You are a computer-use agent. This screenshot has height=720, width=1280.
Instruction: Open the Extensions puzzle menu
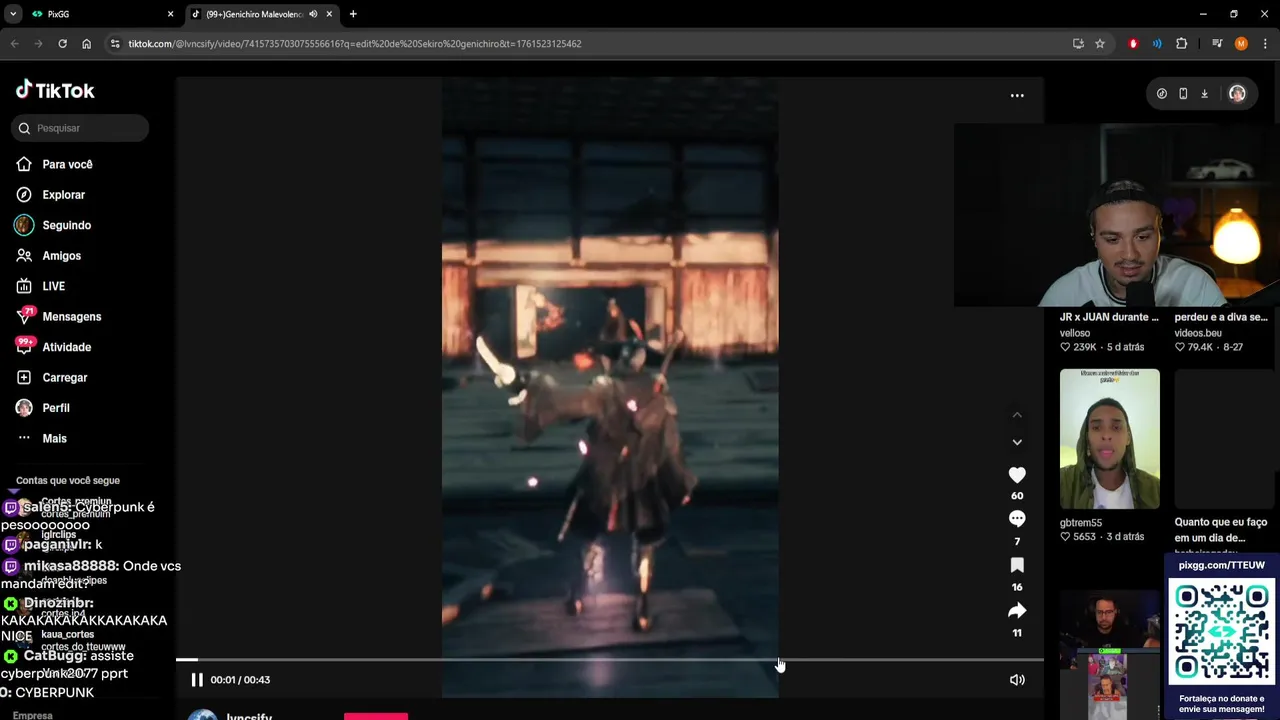1182,44
